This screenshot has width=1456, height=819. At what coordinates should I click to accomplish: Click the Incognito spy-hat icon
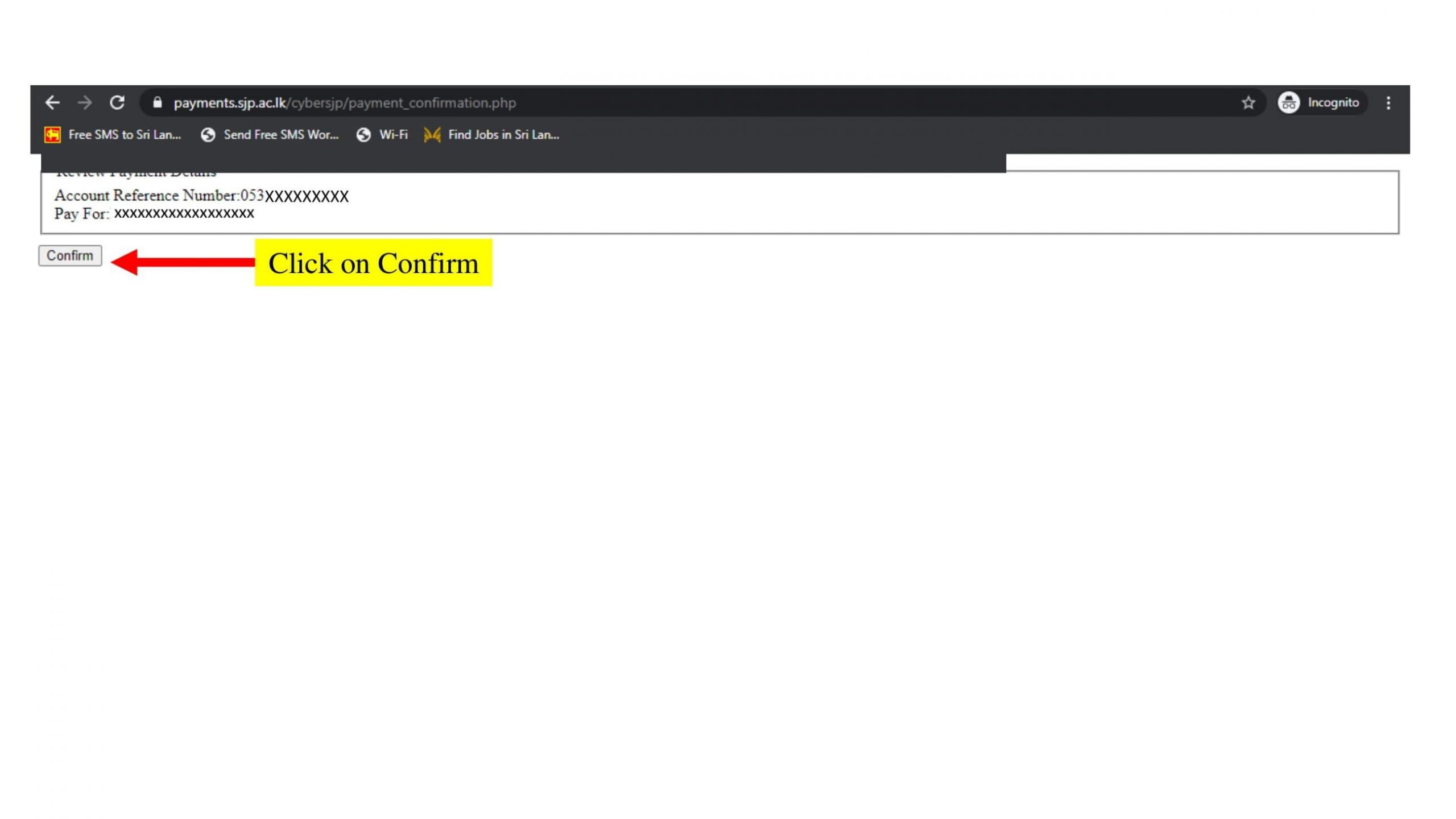point(1288,103)
